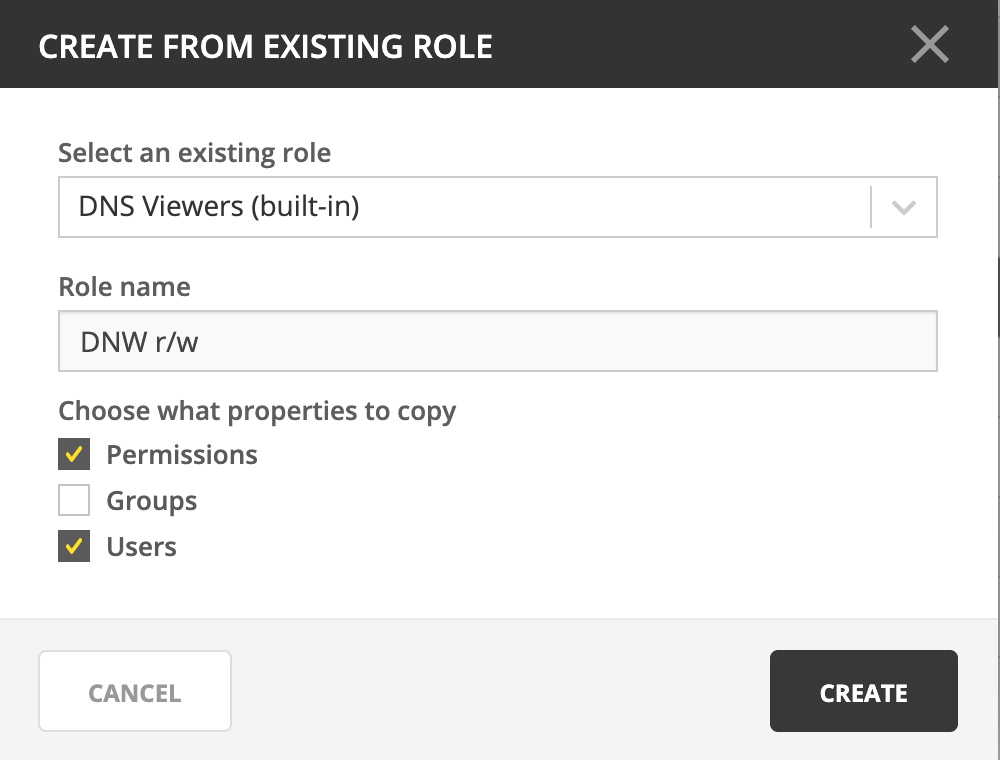Viewport: 1000px width, 760px height.
Task: Click the Groups label text
Action: pyautogui.click(x=152, y=501)
